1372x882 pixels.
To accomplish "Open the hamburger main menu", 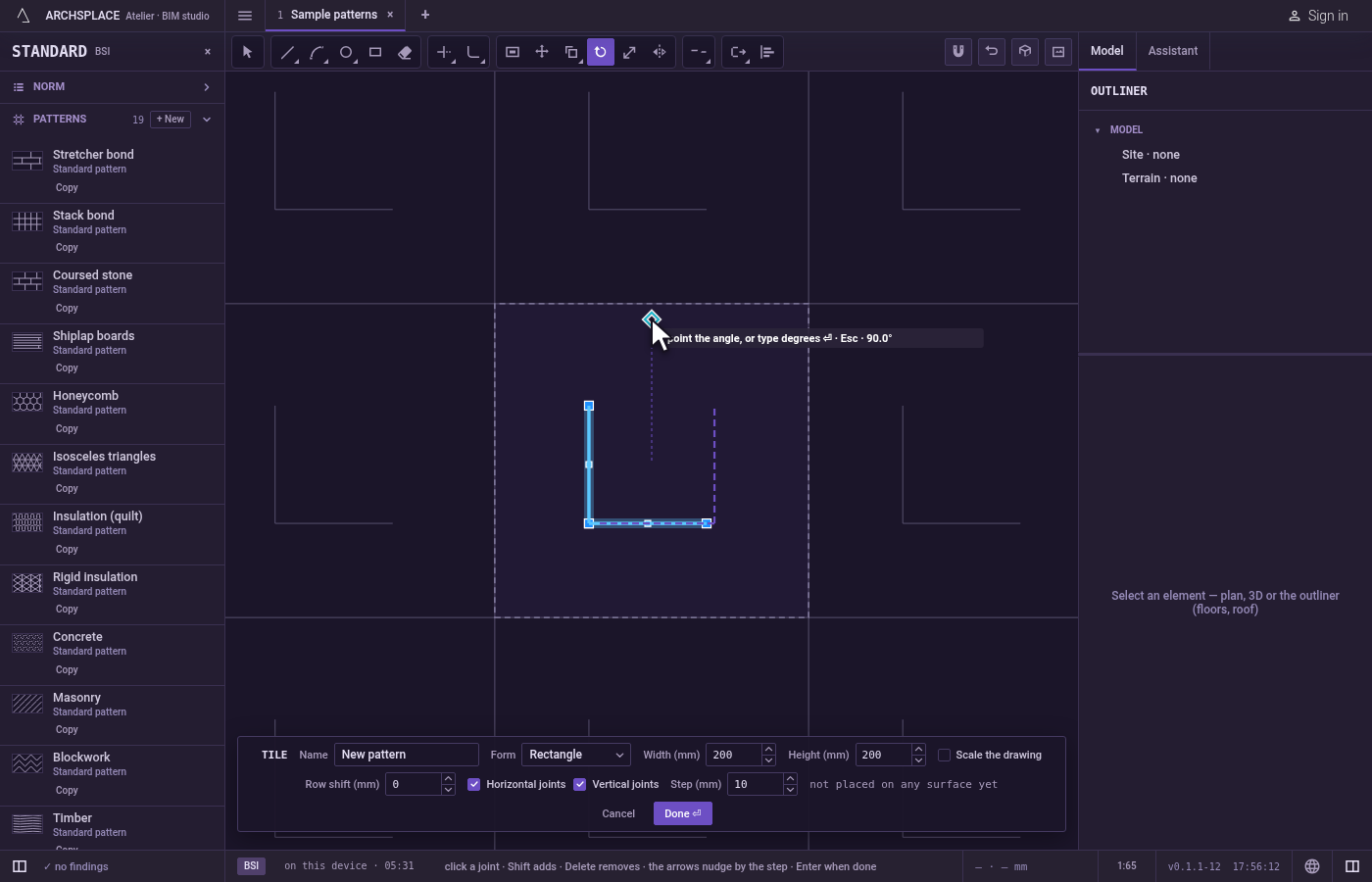I will click(x=245, y=16).
